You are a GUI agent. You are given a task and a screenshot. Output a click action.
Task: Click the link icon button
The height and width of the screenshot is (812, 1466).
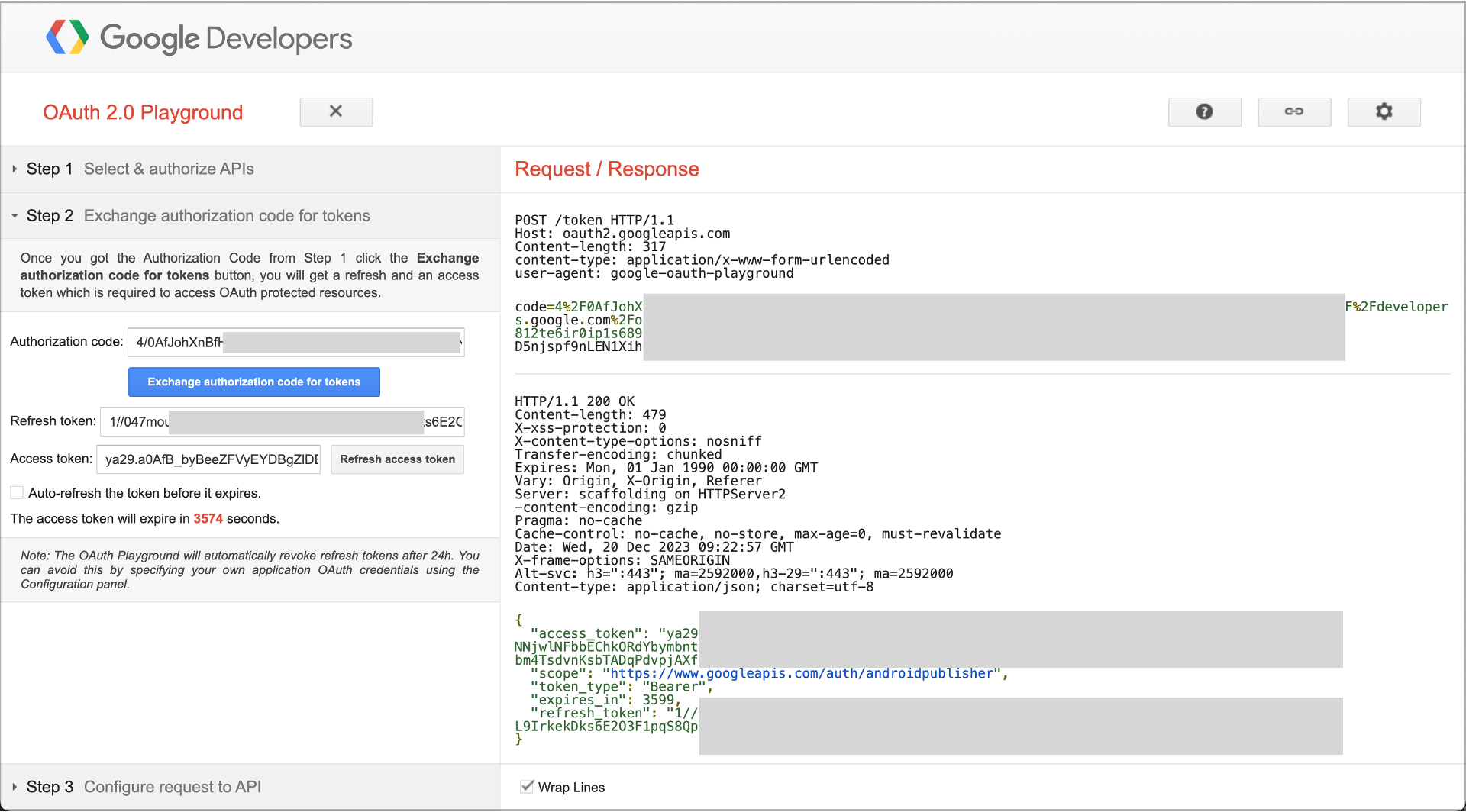point(1294,111)
